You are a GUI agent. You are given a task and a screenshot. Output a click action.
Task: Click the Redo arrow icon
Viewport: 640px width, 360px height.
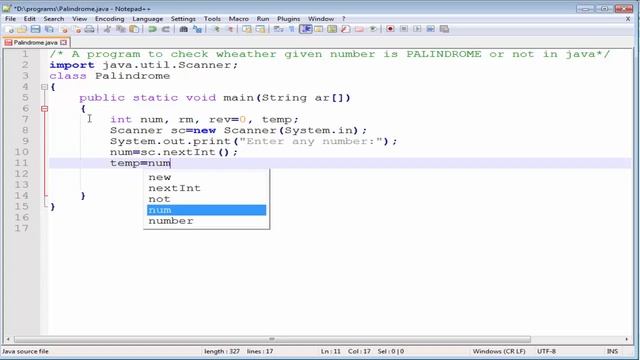click(x=166, y=29)
